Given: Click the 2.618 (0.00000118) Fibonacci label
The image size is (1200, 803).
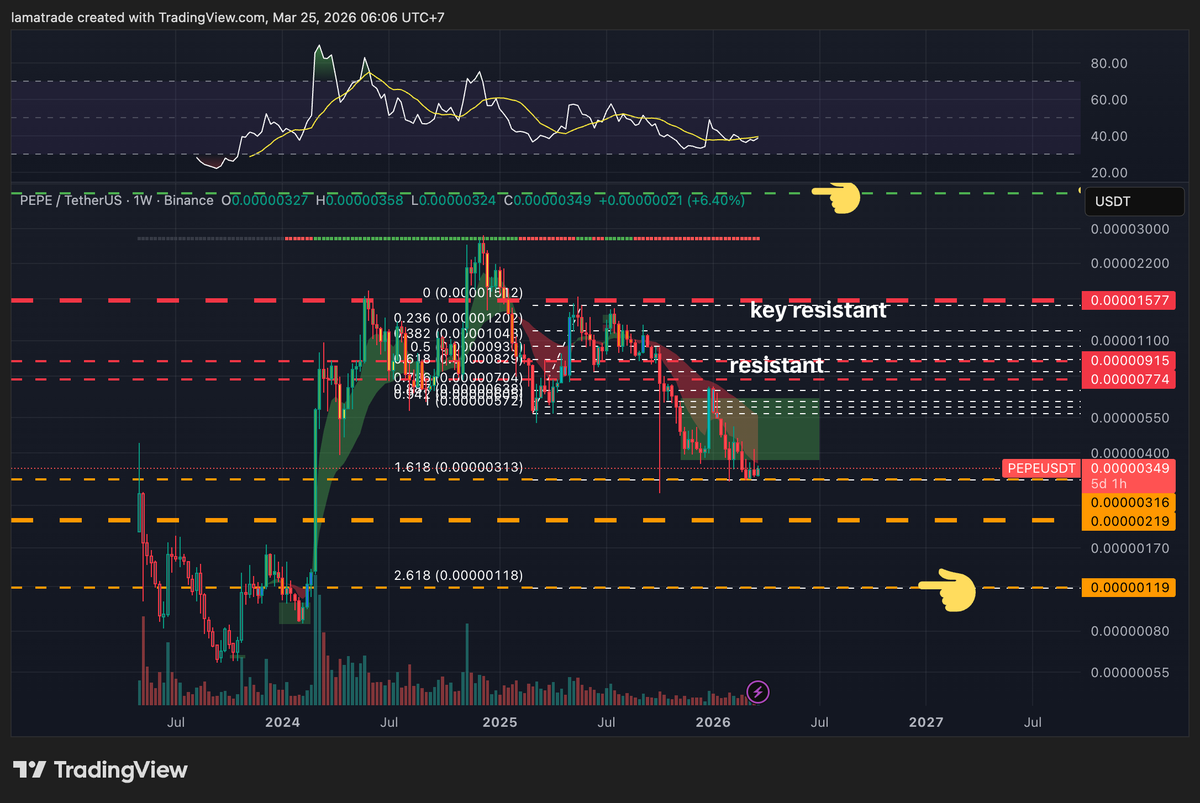Looking at the screenshot, I should tap(459, 575).
